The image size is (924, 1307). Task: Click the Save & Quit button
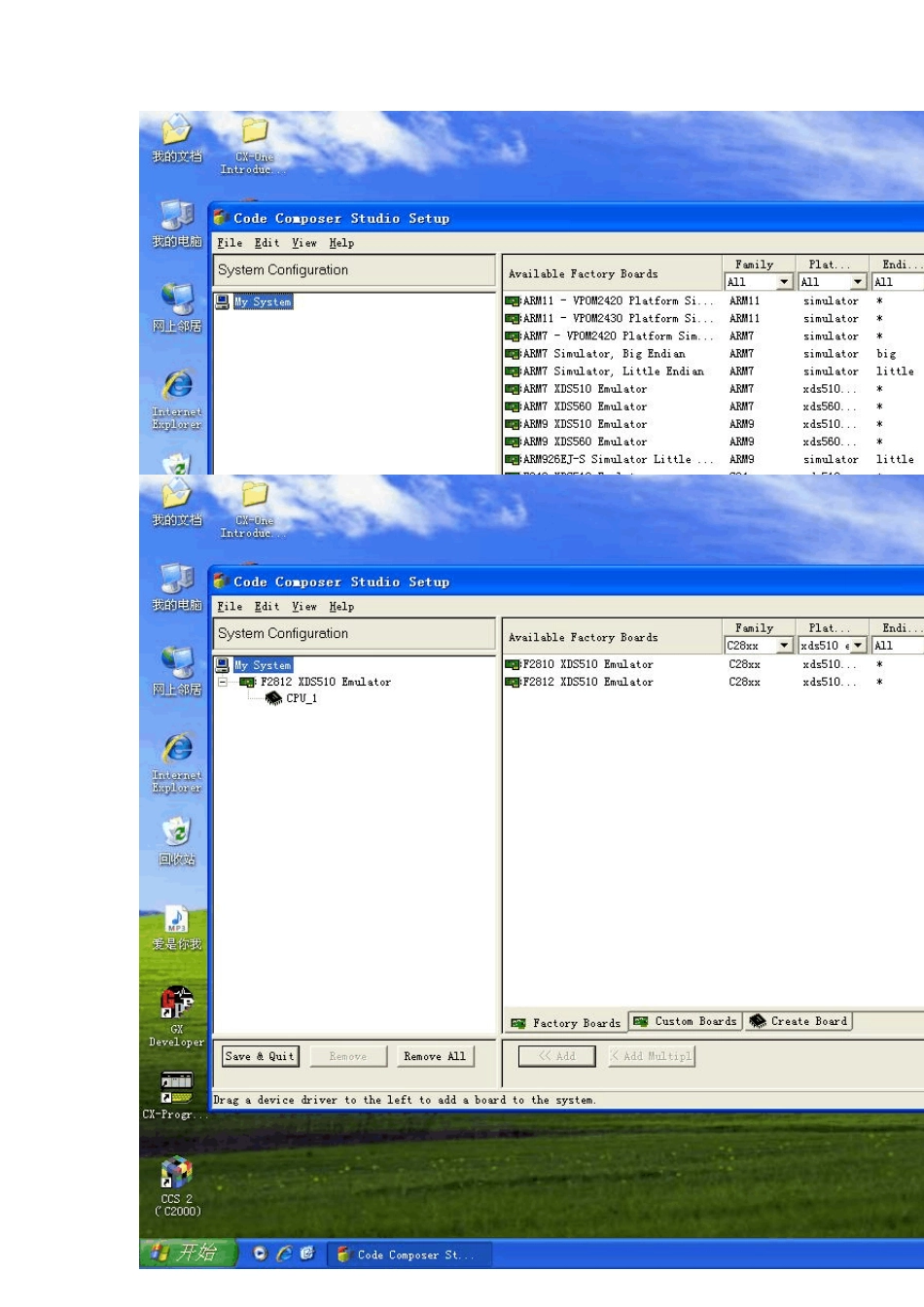click(x=260, y=1056)
